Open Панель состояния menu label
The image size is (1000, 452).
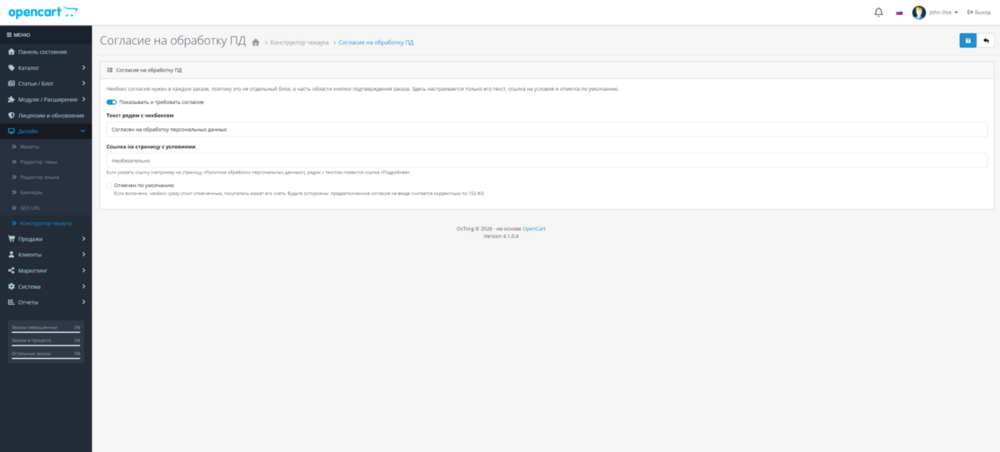click(x=42, y=52)
